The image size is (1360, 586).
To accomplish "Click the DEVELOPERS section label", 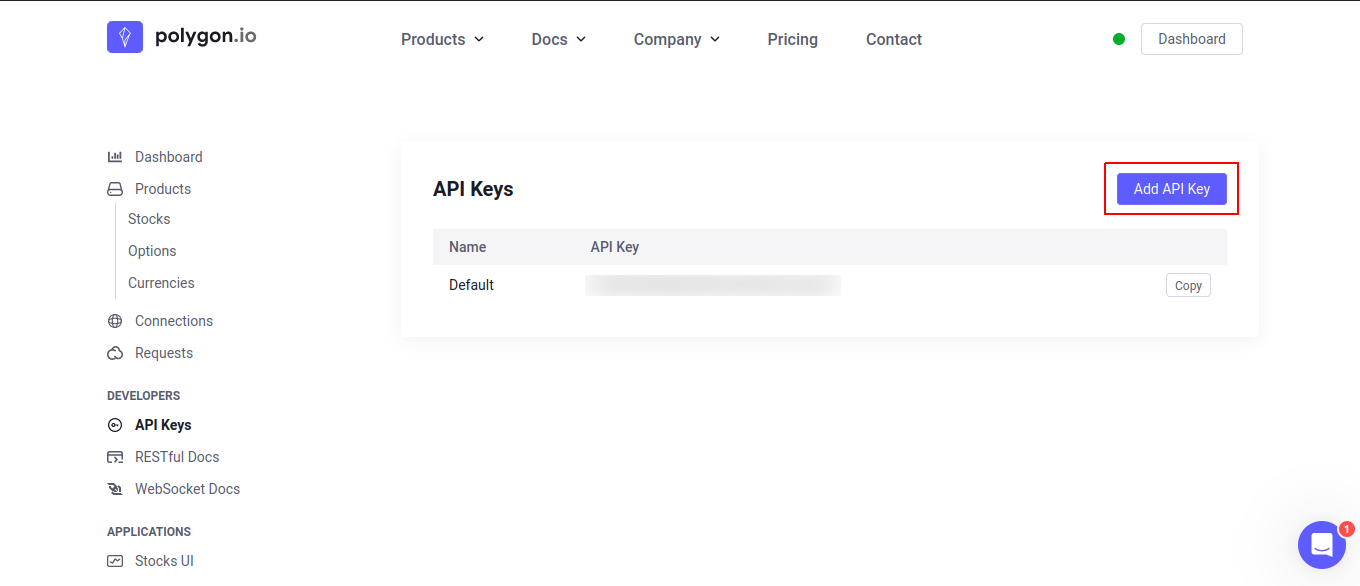I will tap(144, 396).
